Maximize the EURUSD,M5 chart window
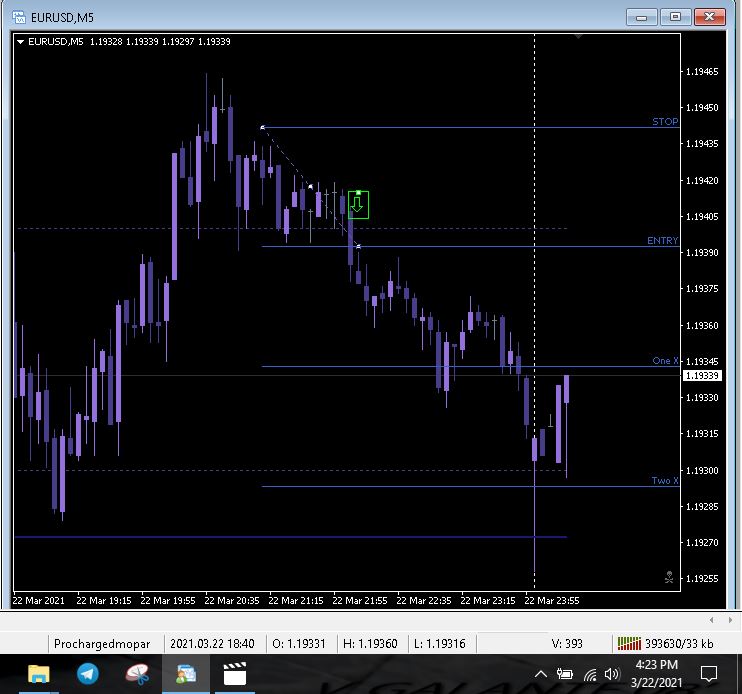Screen dimensions: 742x694 click(675, 17)
